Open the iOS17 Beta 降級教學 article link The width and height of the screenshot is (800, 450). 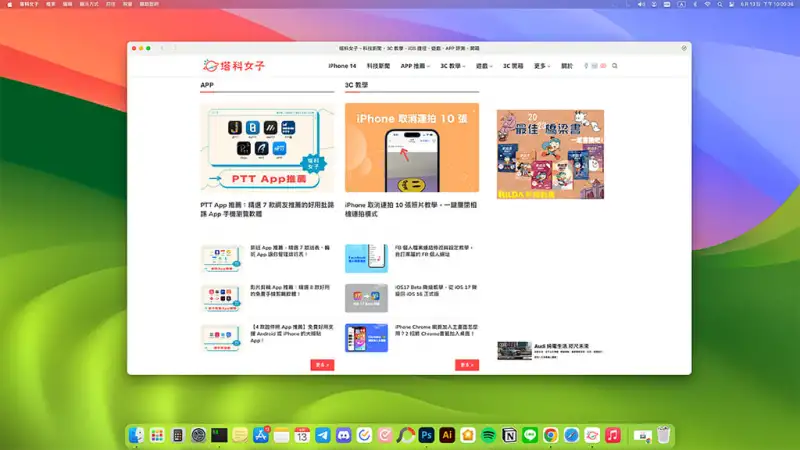[436, 290]
